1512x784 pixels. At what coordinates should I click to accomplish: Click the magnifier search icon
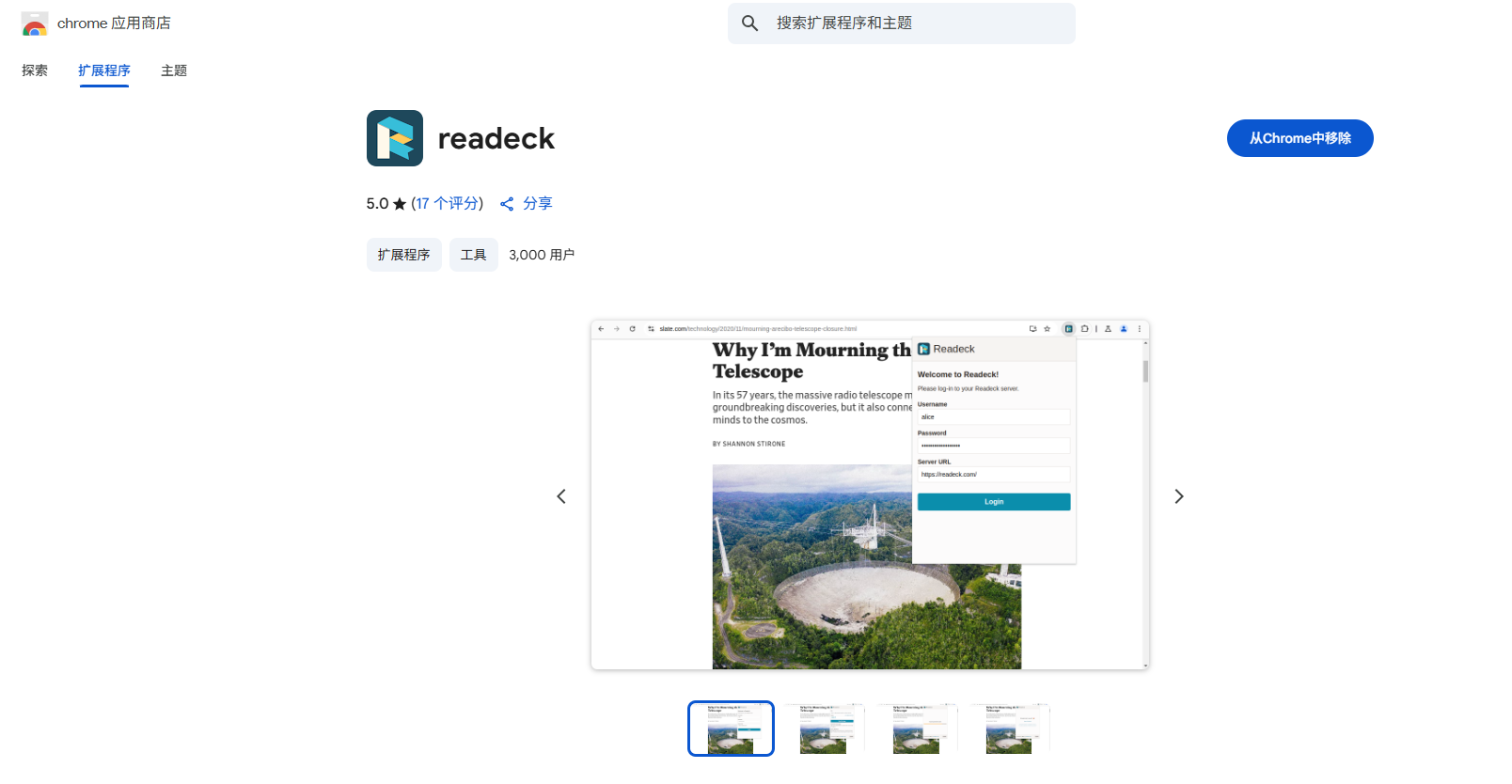point(749,24)
